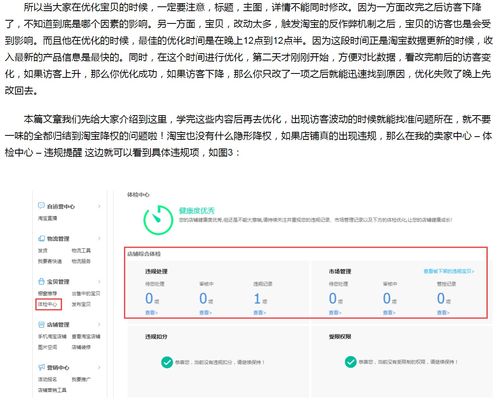Click the 店铺管理 shop icon

tap(41, 324)
